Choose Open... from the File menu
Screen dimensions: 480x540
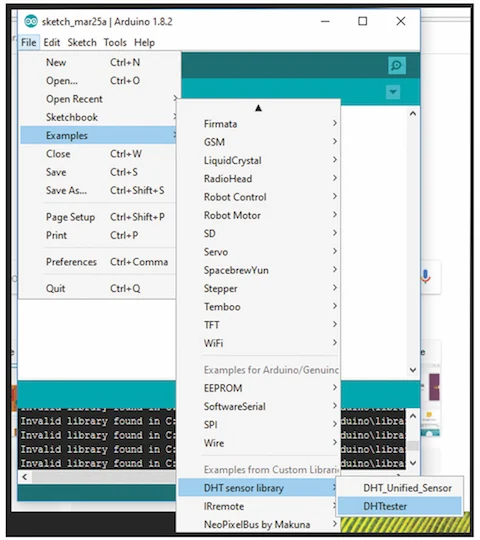pos(98,81)
